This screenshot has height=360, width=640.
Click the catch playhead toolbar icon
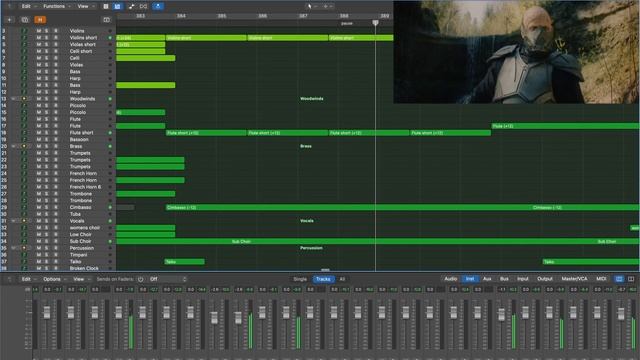[143, 6]
